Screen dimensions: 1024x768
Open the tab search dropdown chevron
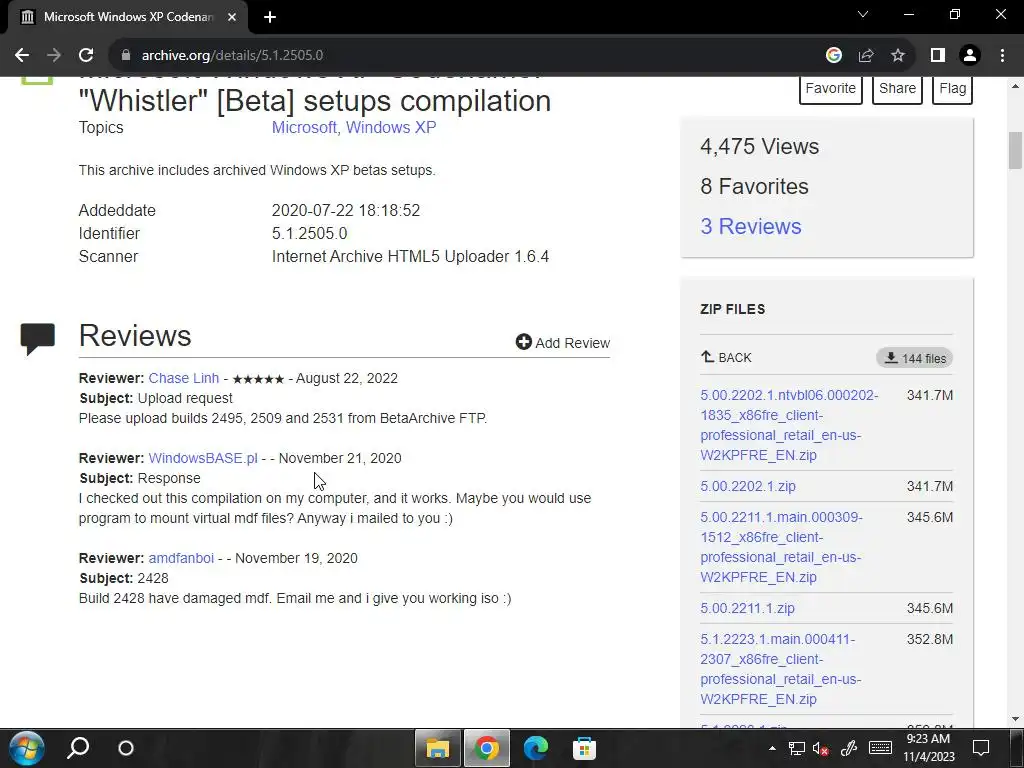point(863,14)
